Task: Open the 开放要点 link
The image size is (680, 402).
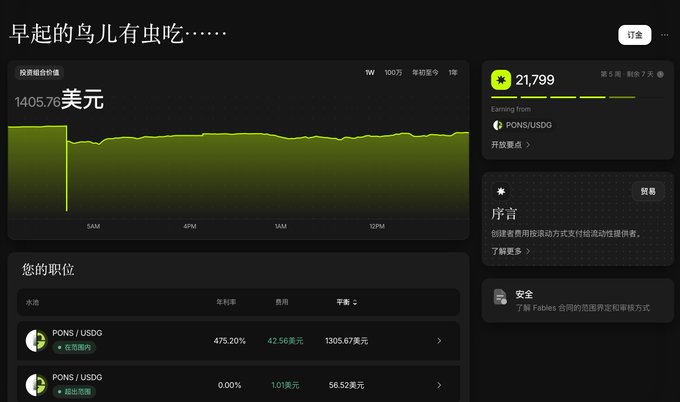Action: 506,145
